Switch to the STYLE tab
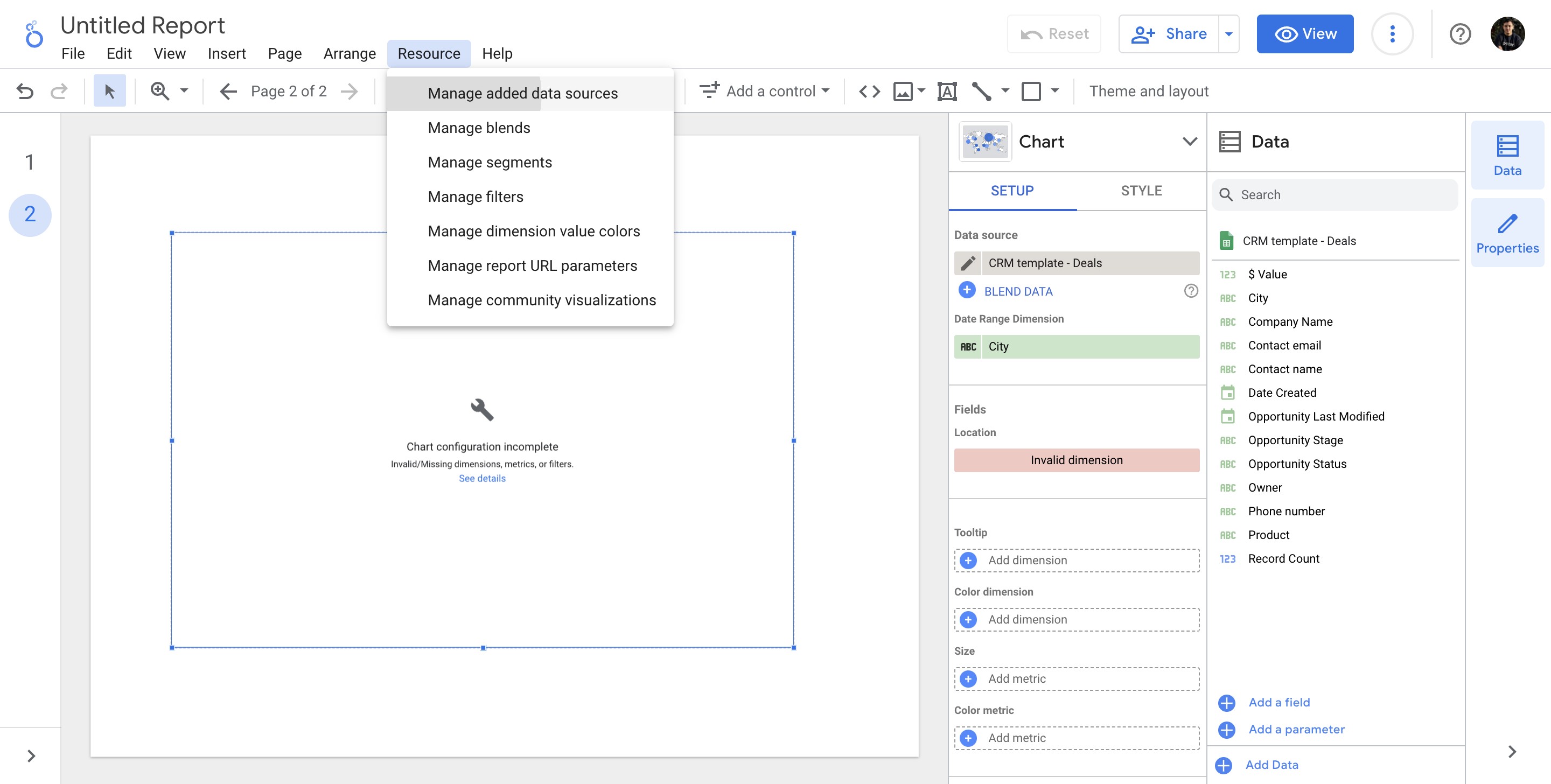This screenshot has height=784, width=1551. coord(1141,190)
